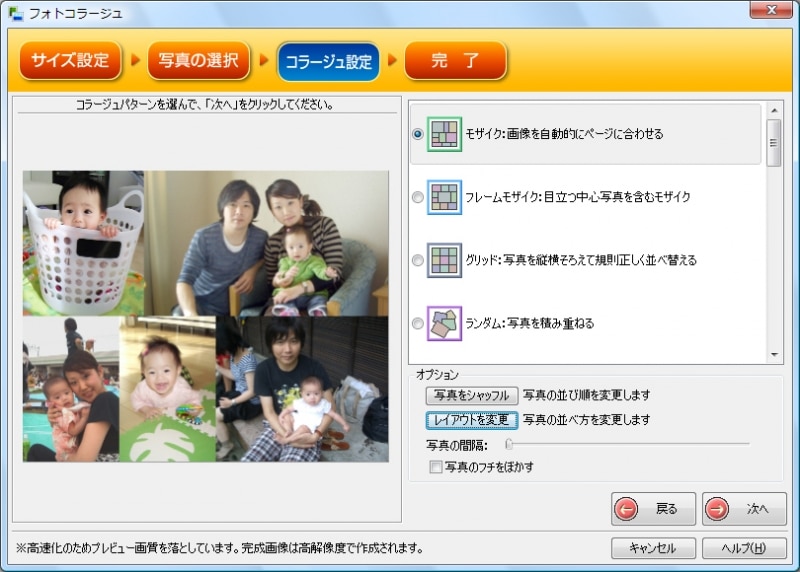This screenshot has width=800, height=572.
Task: Select the モザイク radio button
Action: click(x=417, y=134)
